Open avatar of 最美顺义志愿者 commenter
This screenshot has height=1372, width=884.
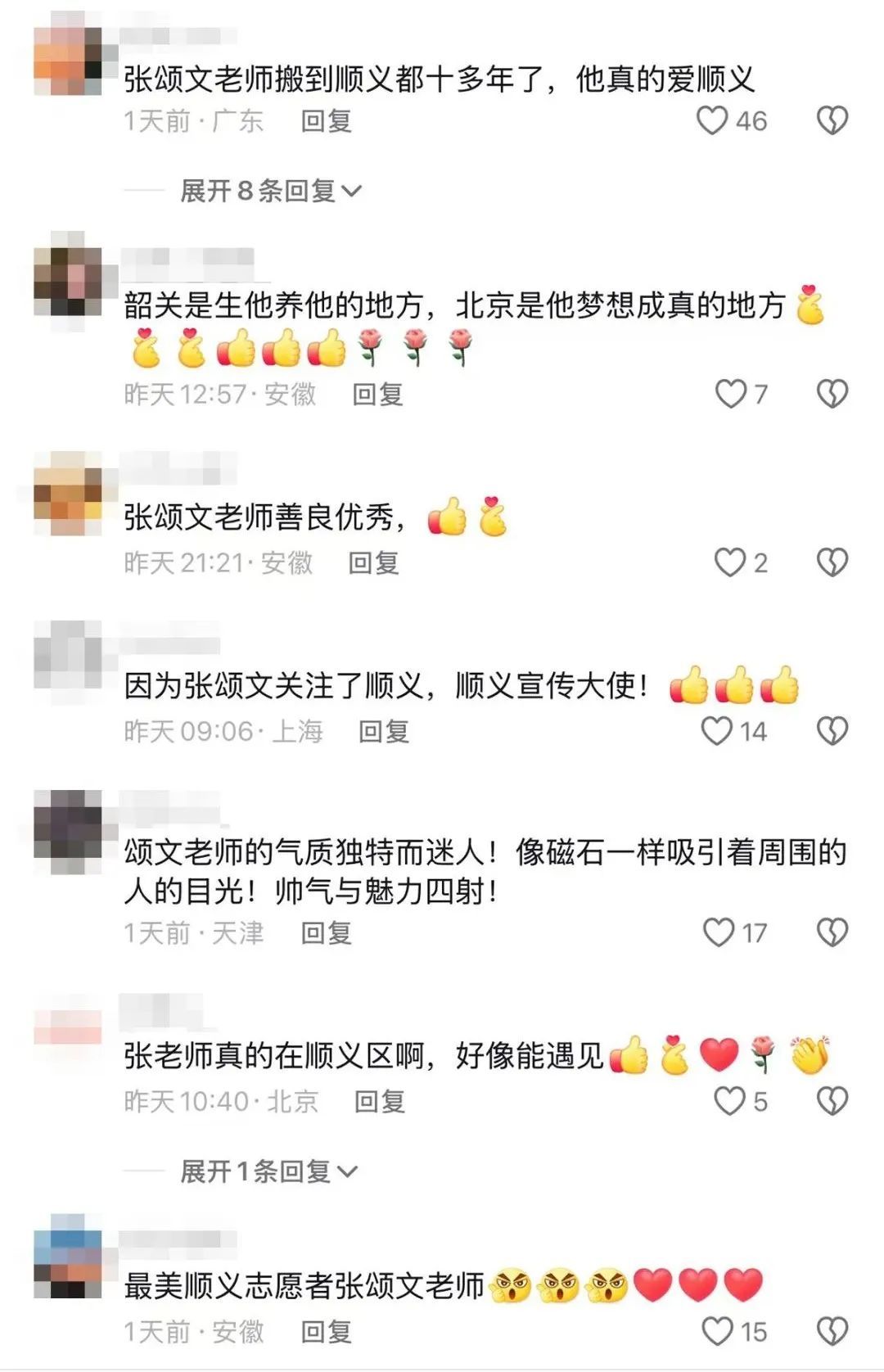click(68, 1265)
